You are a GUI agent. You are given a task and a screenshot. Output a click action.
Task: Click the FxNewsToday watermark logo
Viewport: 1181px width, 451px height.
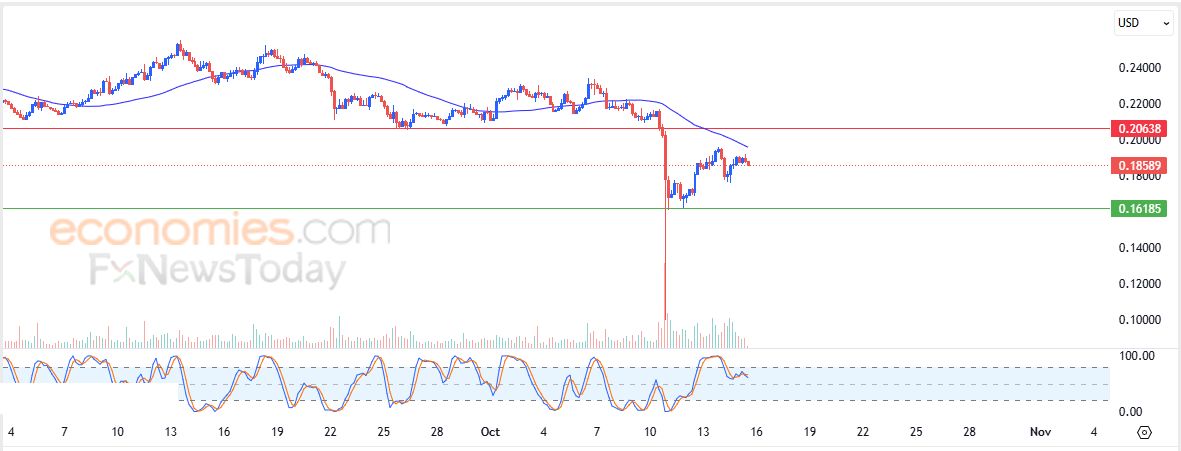coord(218,271)
